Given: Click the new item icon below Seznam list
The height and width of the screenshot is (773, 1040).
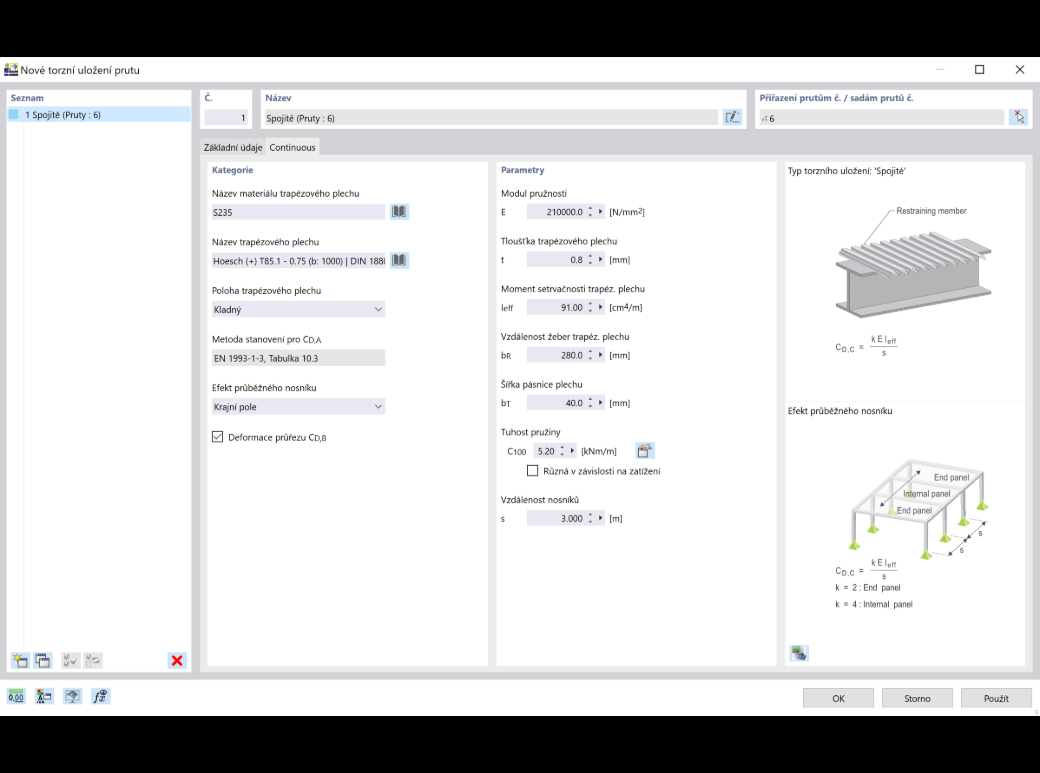Looking at the screenshot, I should coord(20,660).
